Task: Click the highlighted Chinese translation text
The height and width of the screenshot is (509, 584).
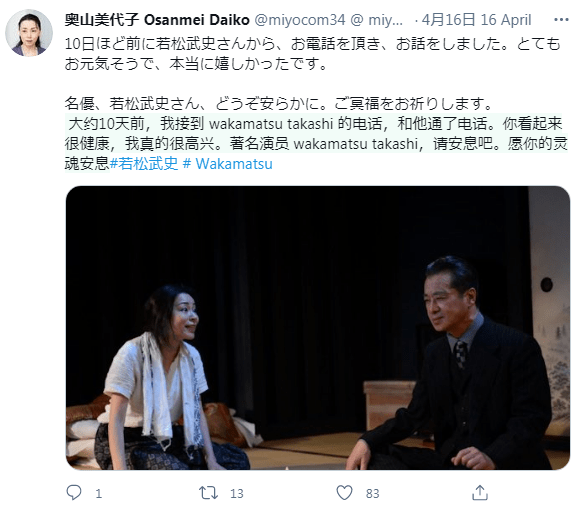Action: pos(316,143)
